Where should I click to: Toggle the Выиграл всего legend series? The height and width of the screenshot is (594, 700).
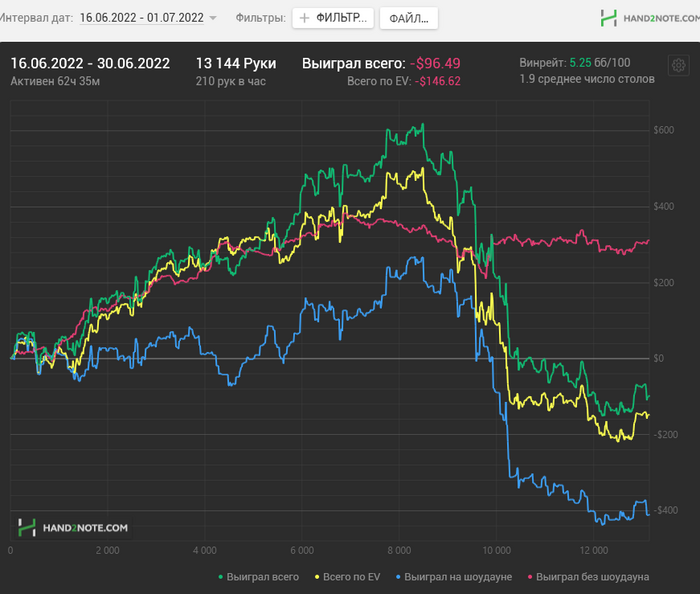tap(258, 577)
